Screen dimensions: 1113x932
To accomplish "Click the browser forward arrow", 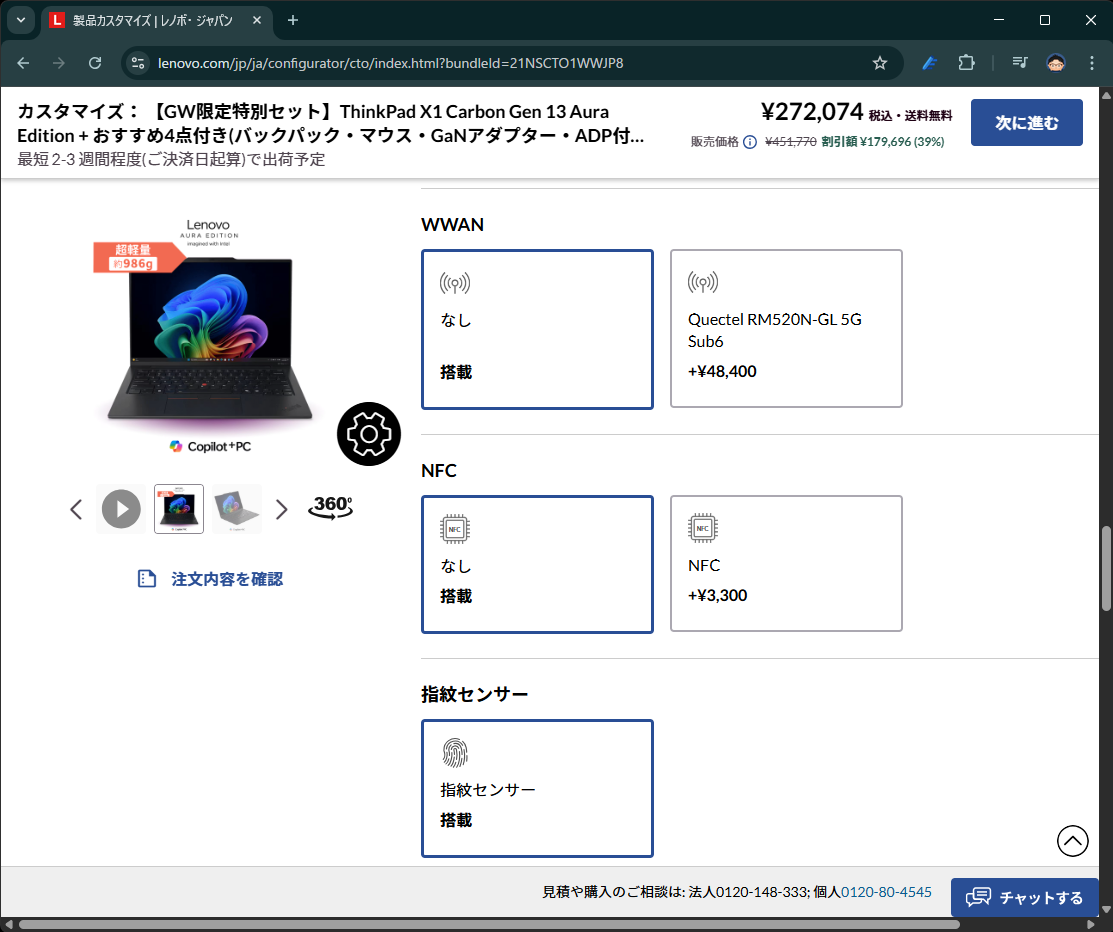I will pyautogui.click(x=59, y=63).
